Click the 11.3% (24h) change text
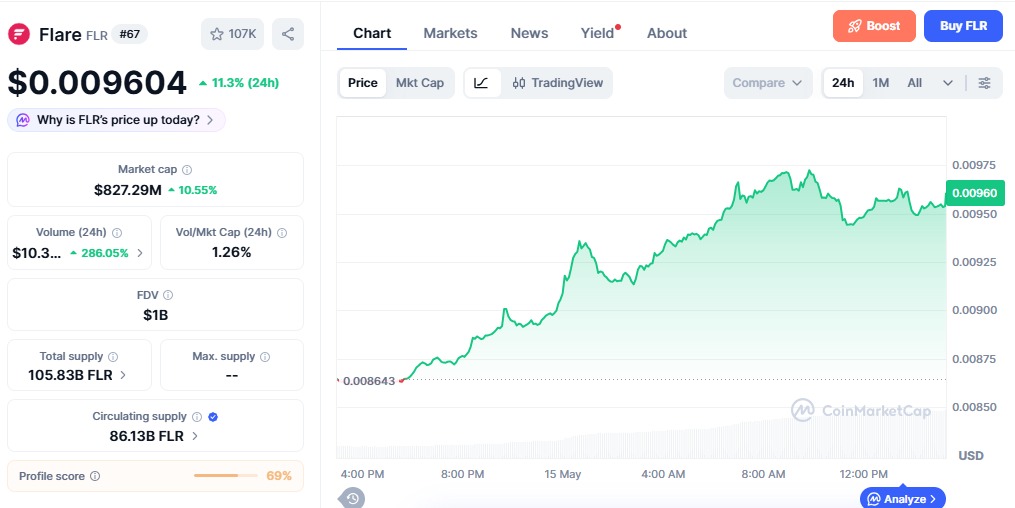Image resolution: width=1015 pixels, height=508 pixels. [239, 83]
